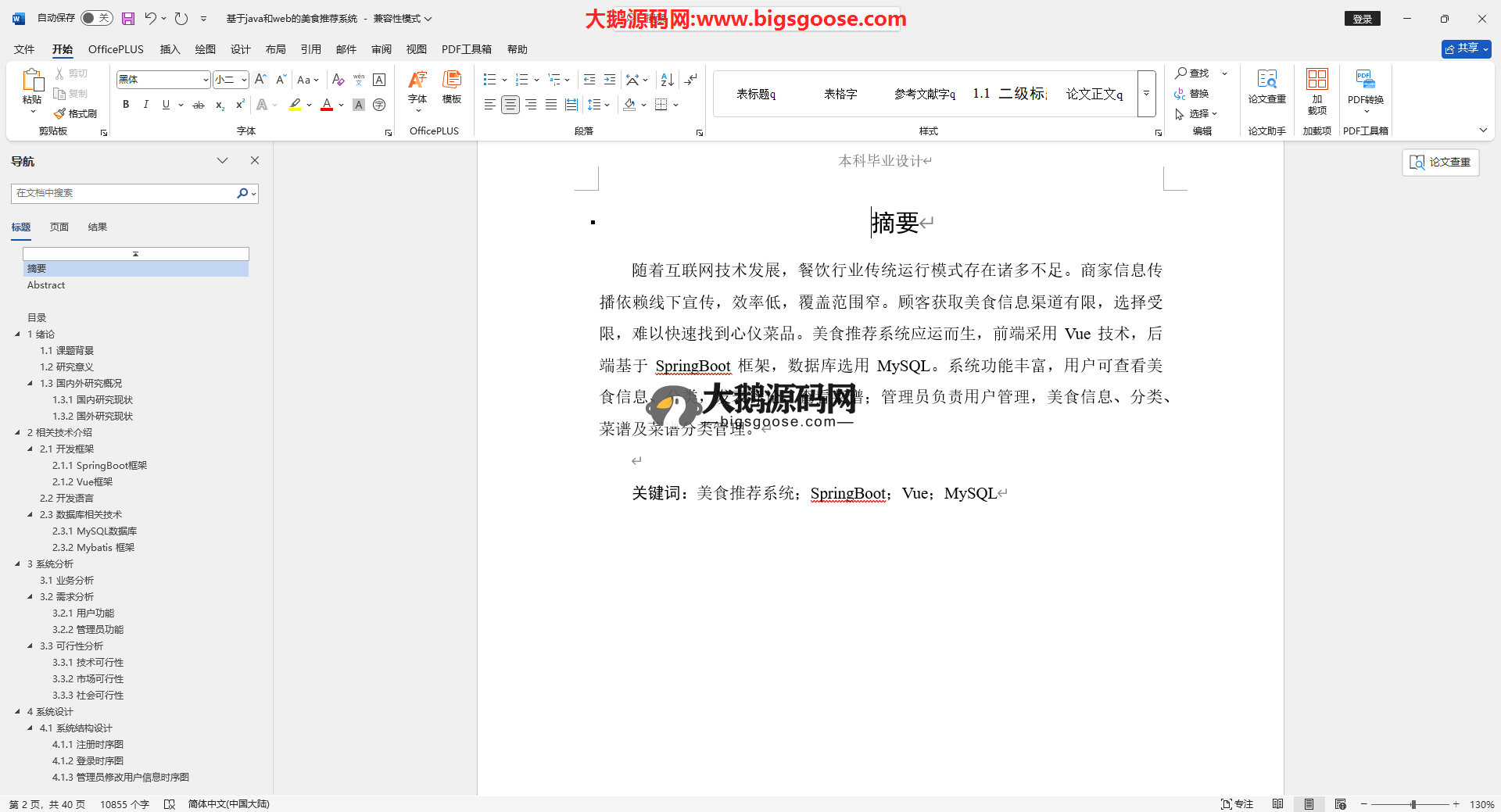Click the increase indent icon
This screenshot has width=1501, height=812.
tap(610, 80)
